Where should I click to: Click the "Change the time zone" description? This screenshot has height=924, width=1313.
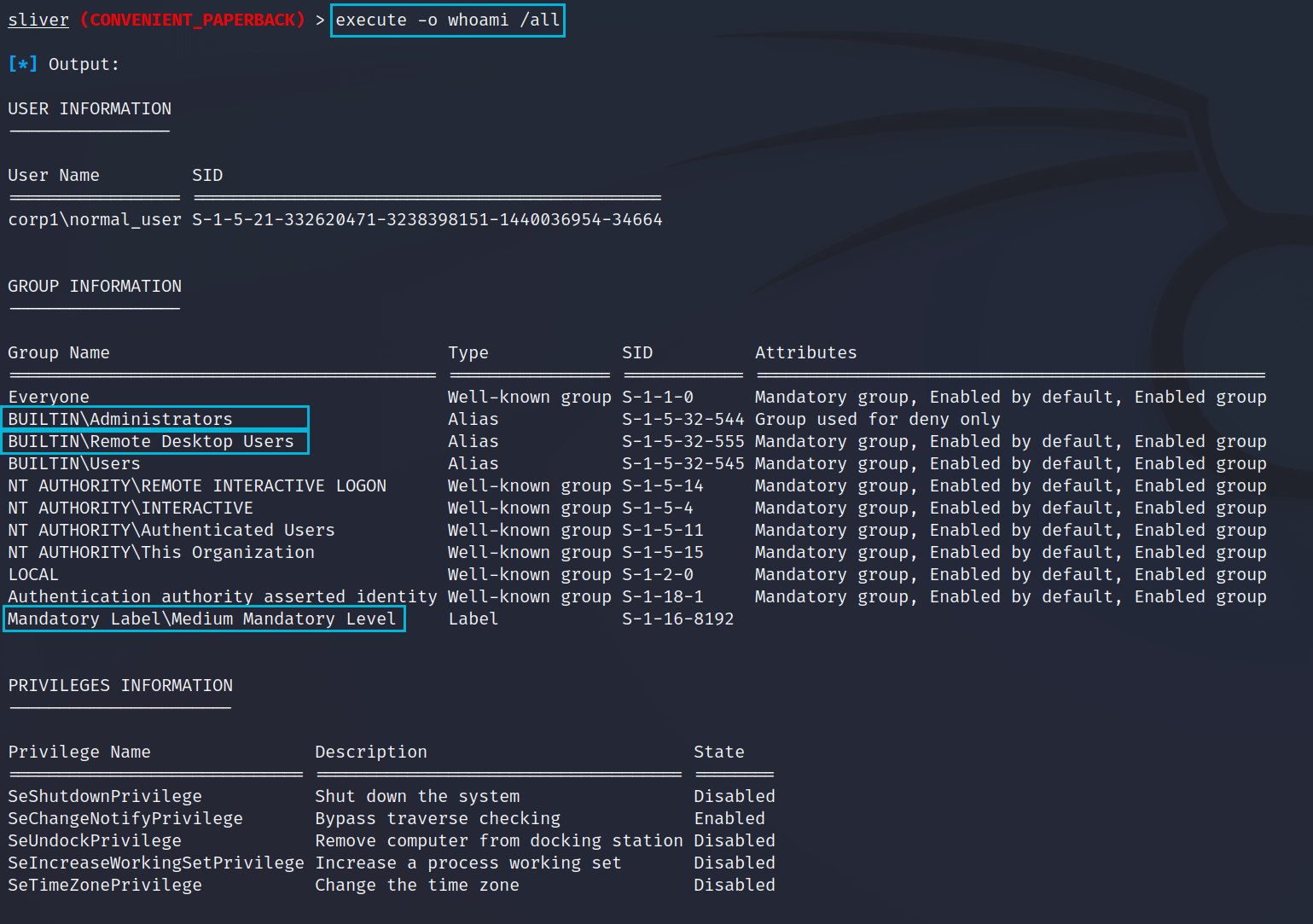[x=416, y=885]
